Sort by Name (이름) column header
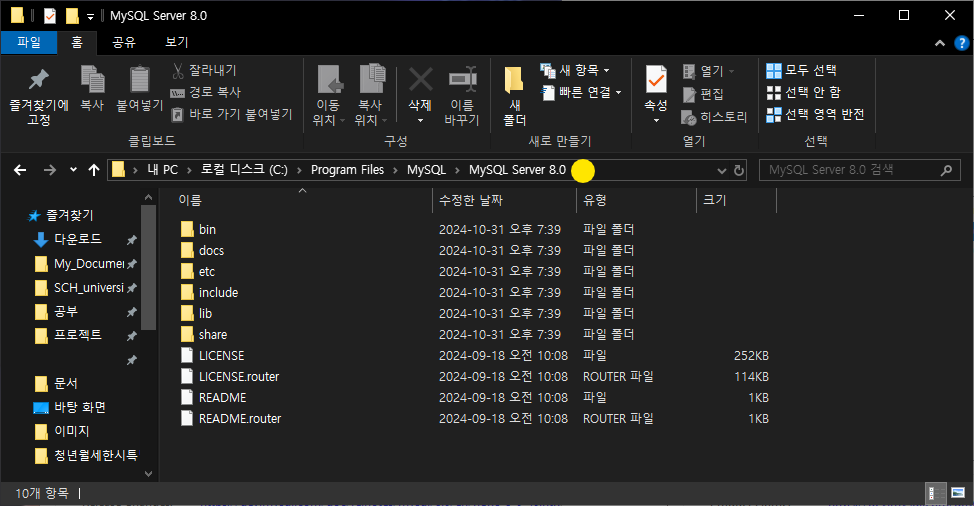This screenshot has width=974, height=506. tap(302, 200)
